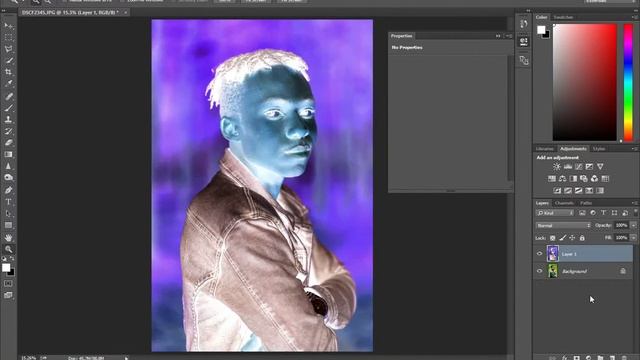The height and width of the screenshot is (360, 640).
Task: Select the Spot Healing Brush tool
Action: coord(9,97)
